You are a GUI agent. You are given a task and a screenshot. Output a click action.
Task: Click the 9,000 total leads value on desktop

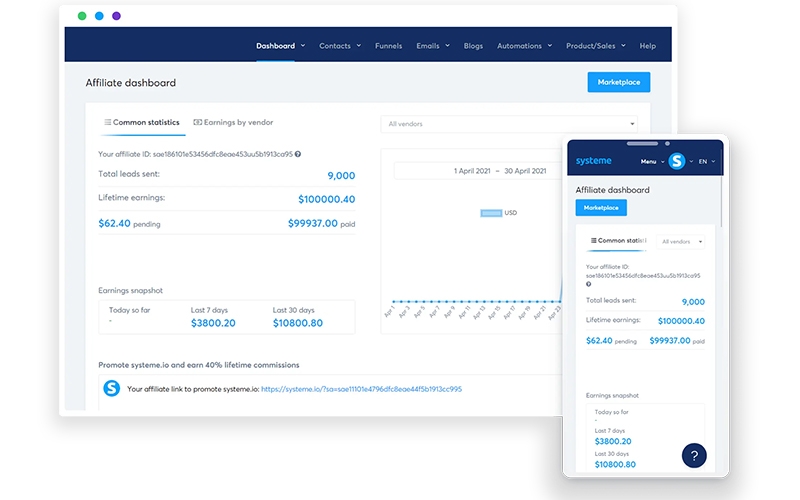point(341,176)
